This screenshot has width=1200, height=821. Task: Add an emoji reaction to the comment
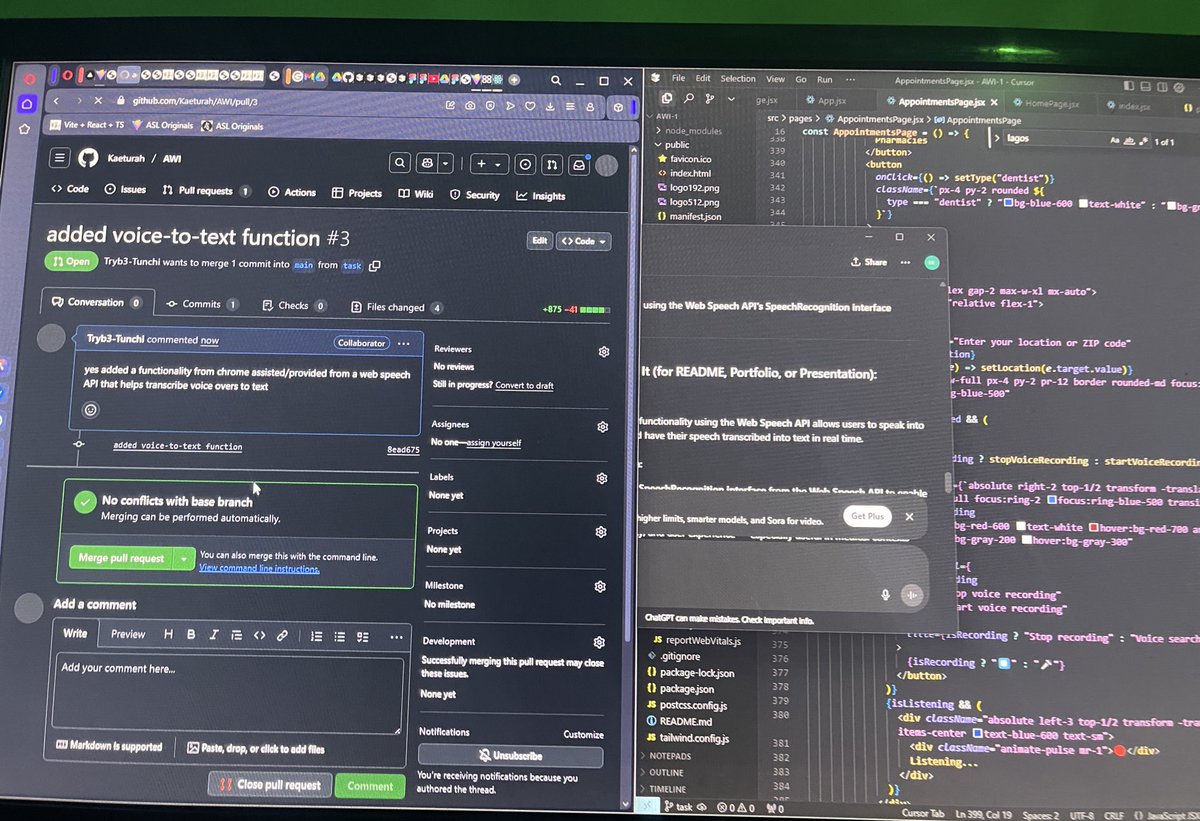tap(91, 409)
